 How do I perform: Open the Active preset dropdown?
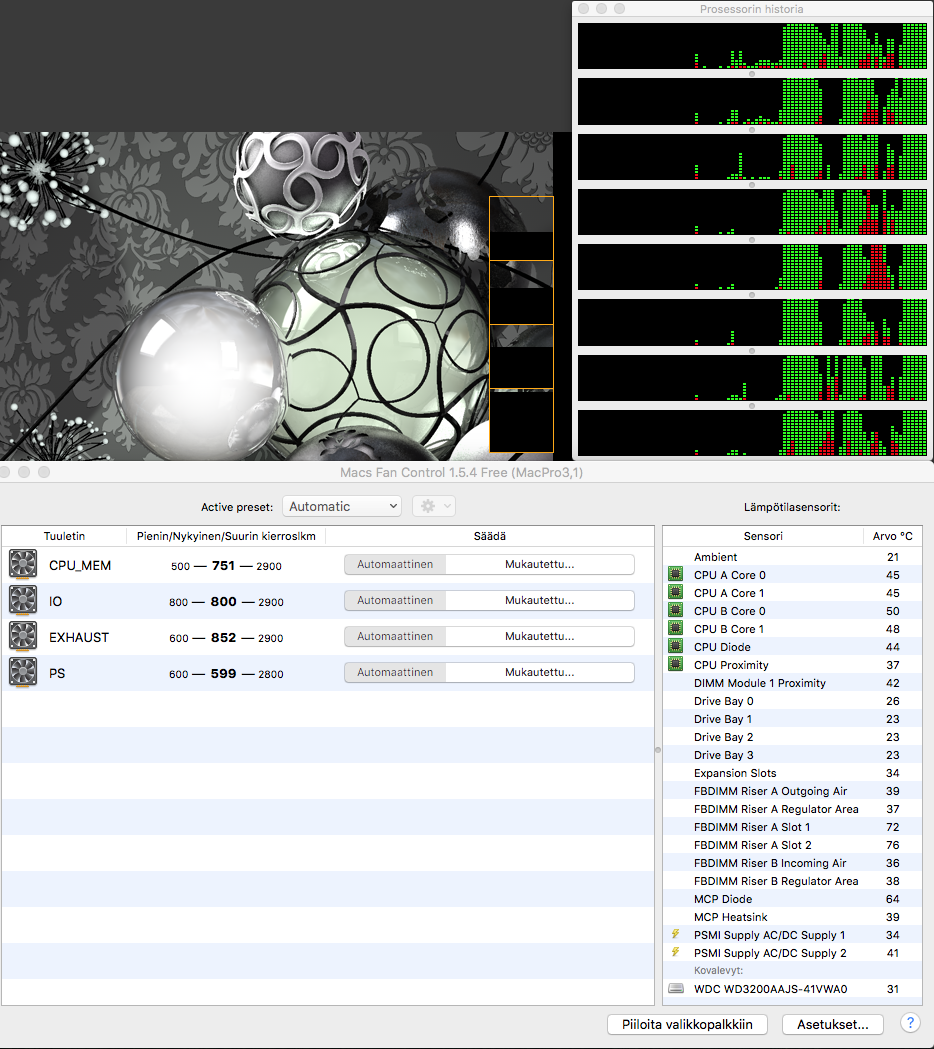(x=341, y=506)
